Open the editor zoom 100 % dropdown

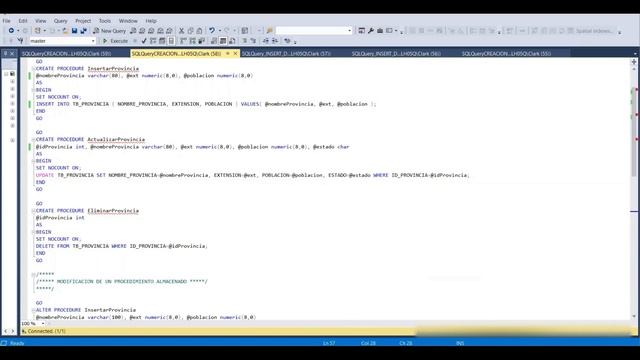(43, 324)
